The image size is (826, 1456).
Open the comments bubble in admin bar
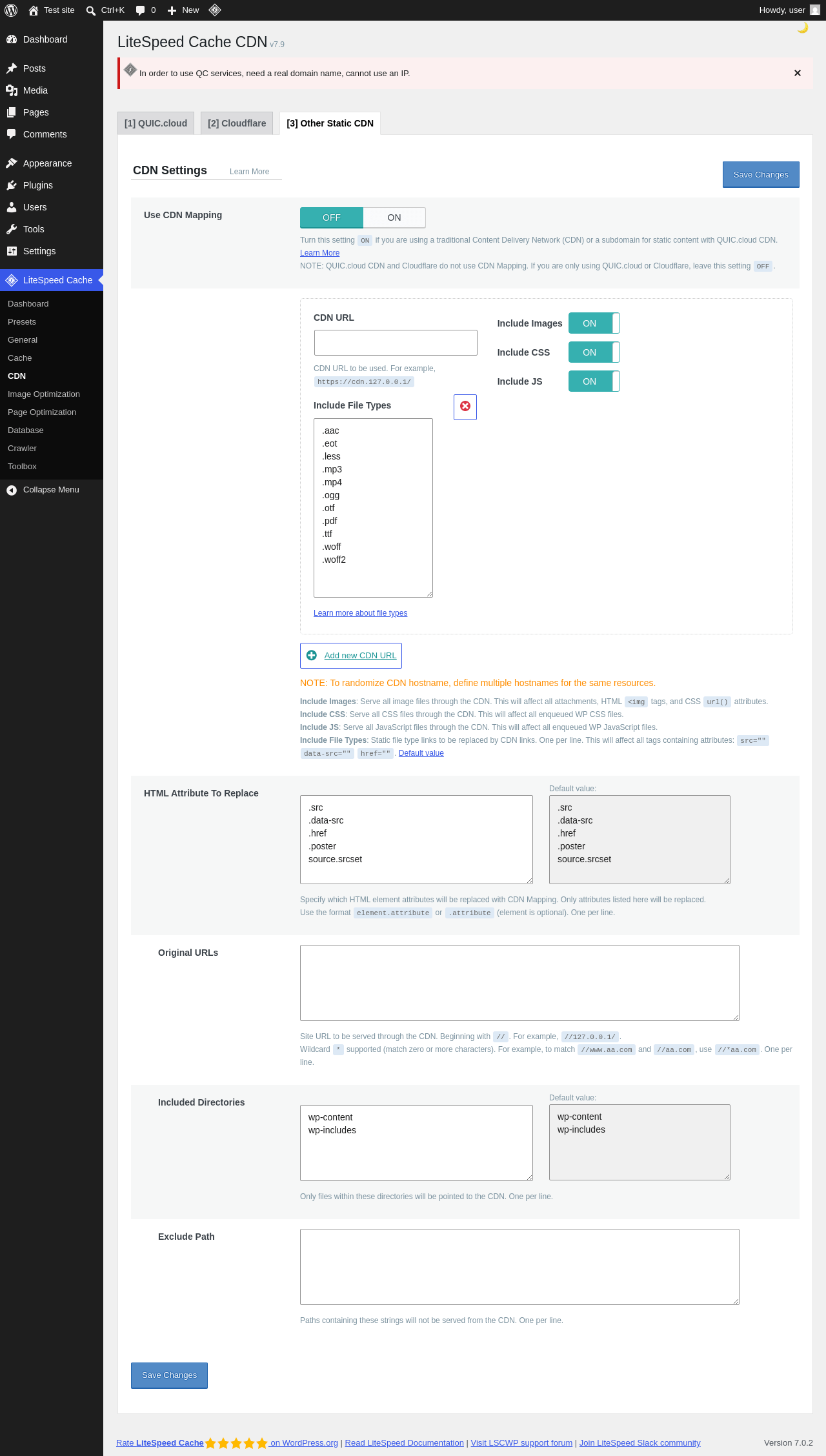140,10
